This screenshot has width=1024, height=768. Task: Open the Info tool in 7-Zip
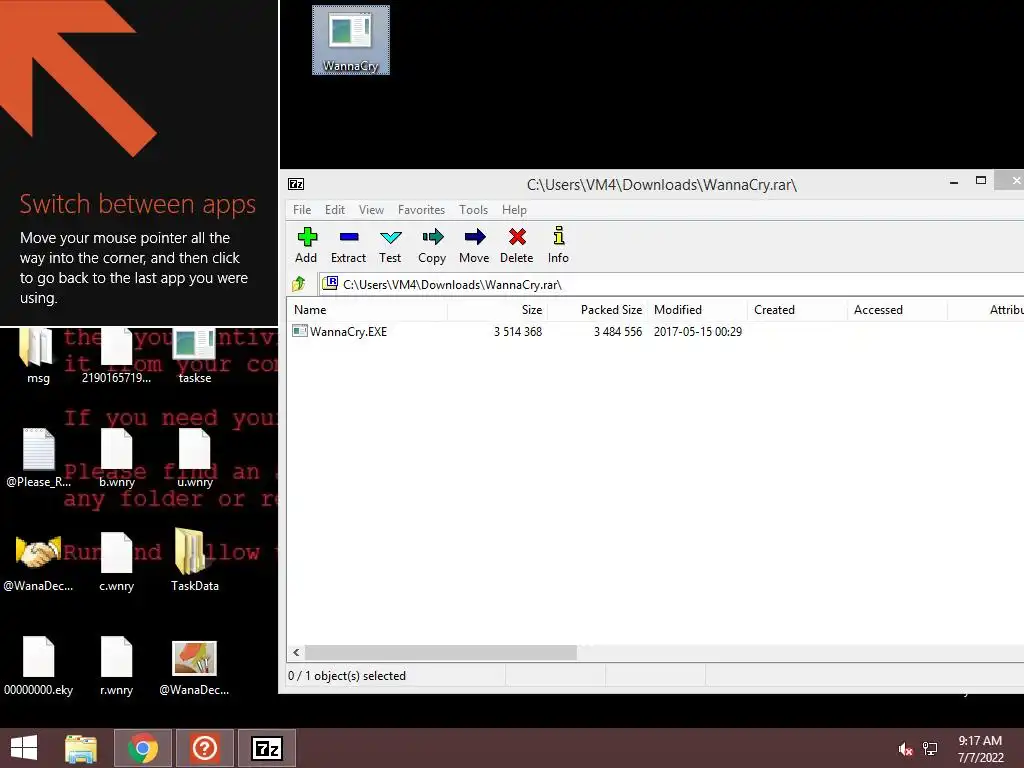coord(558,245)
